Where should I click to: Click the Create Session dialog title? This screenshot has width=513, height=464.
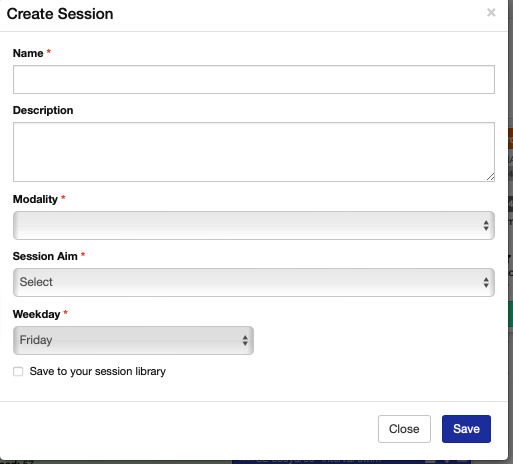(60, 14)
